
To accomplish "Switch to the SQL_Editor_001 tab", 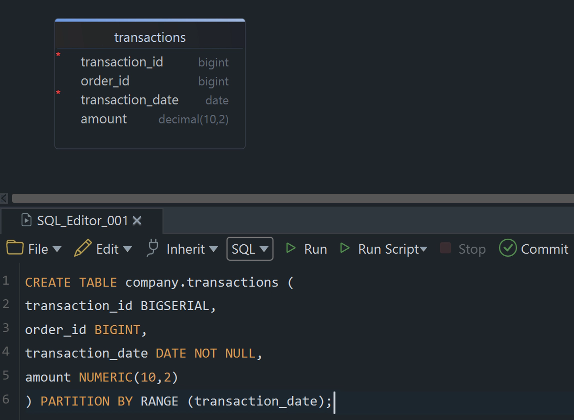I will tap(82, 220).
